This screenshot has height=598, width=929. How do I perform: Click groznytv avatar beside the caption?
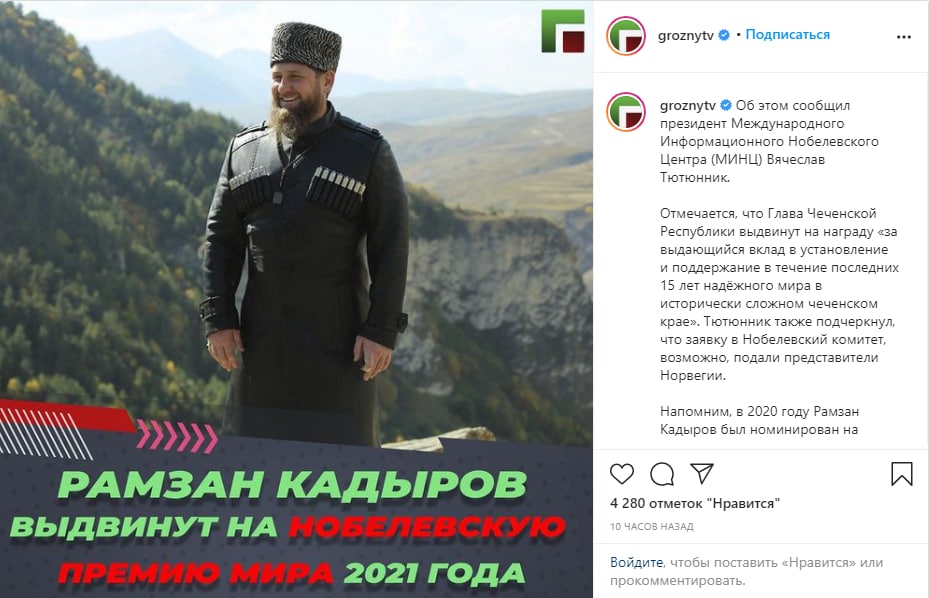[x=626, y=111]
